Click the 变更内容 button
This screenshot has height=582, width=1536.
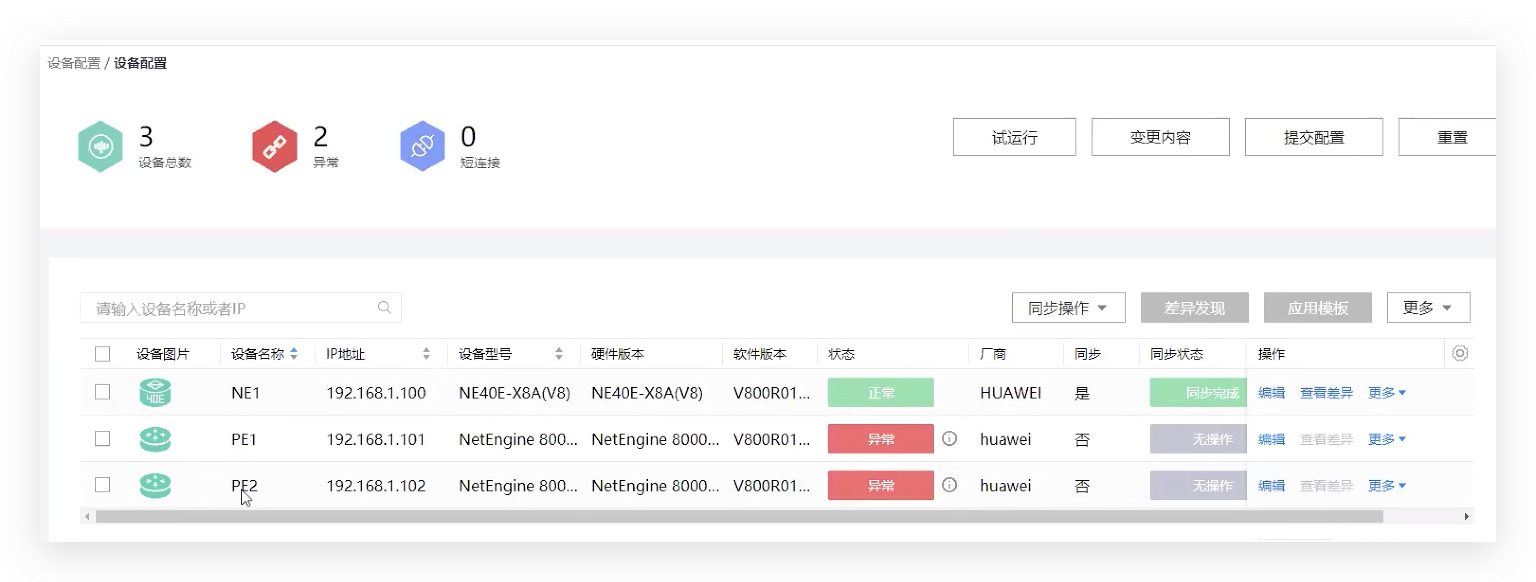(x=1160, y=137)
